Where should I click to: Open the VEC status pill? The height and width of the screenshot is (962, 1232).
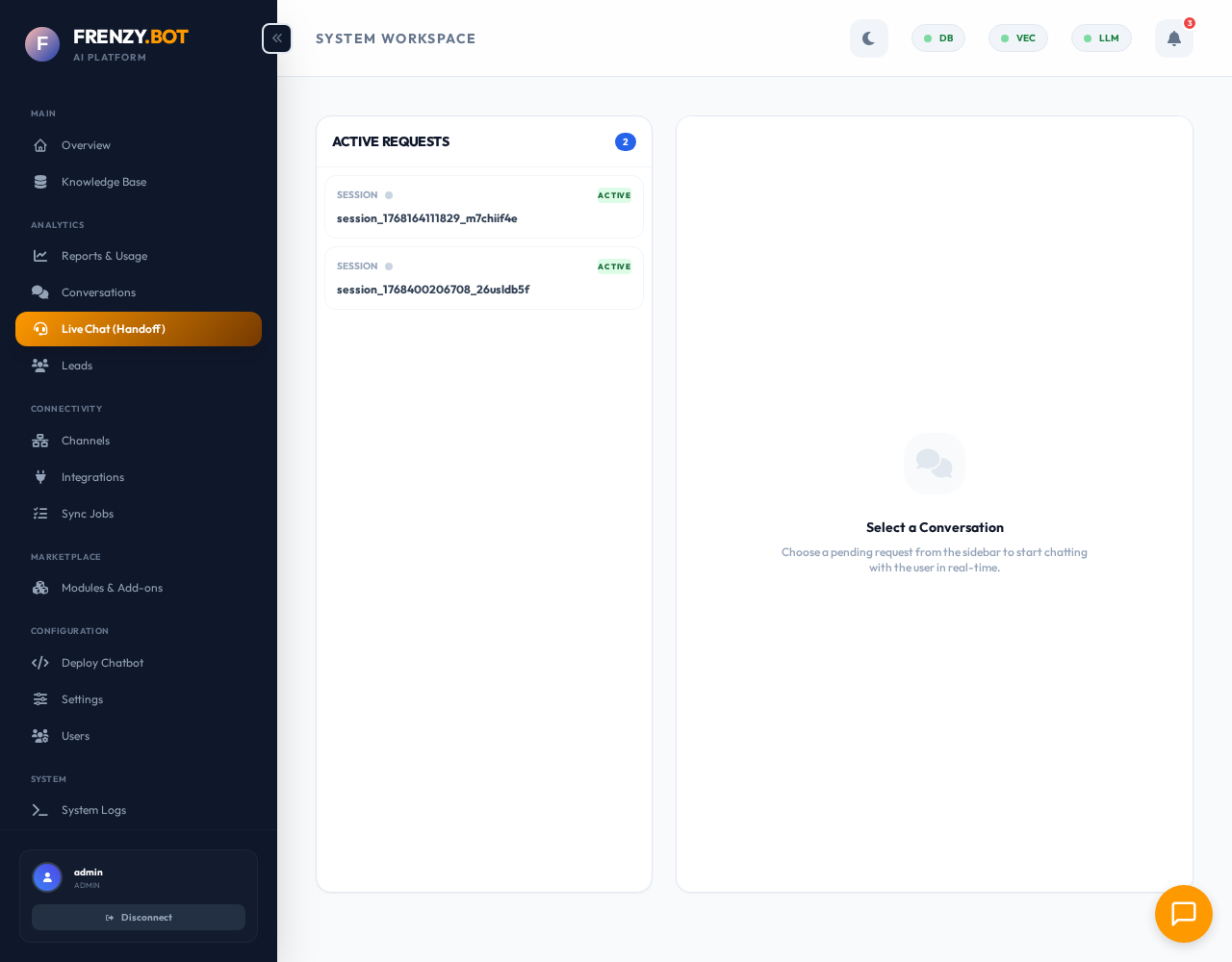point(1017,38)
